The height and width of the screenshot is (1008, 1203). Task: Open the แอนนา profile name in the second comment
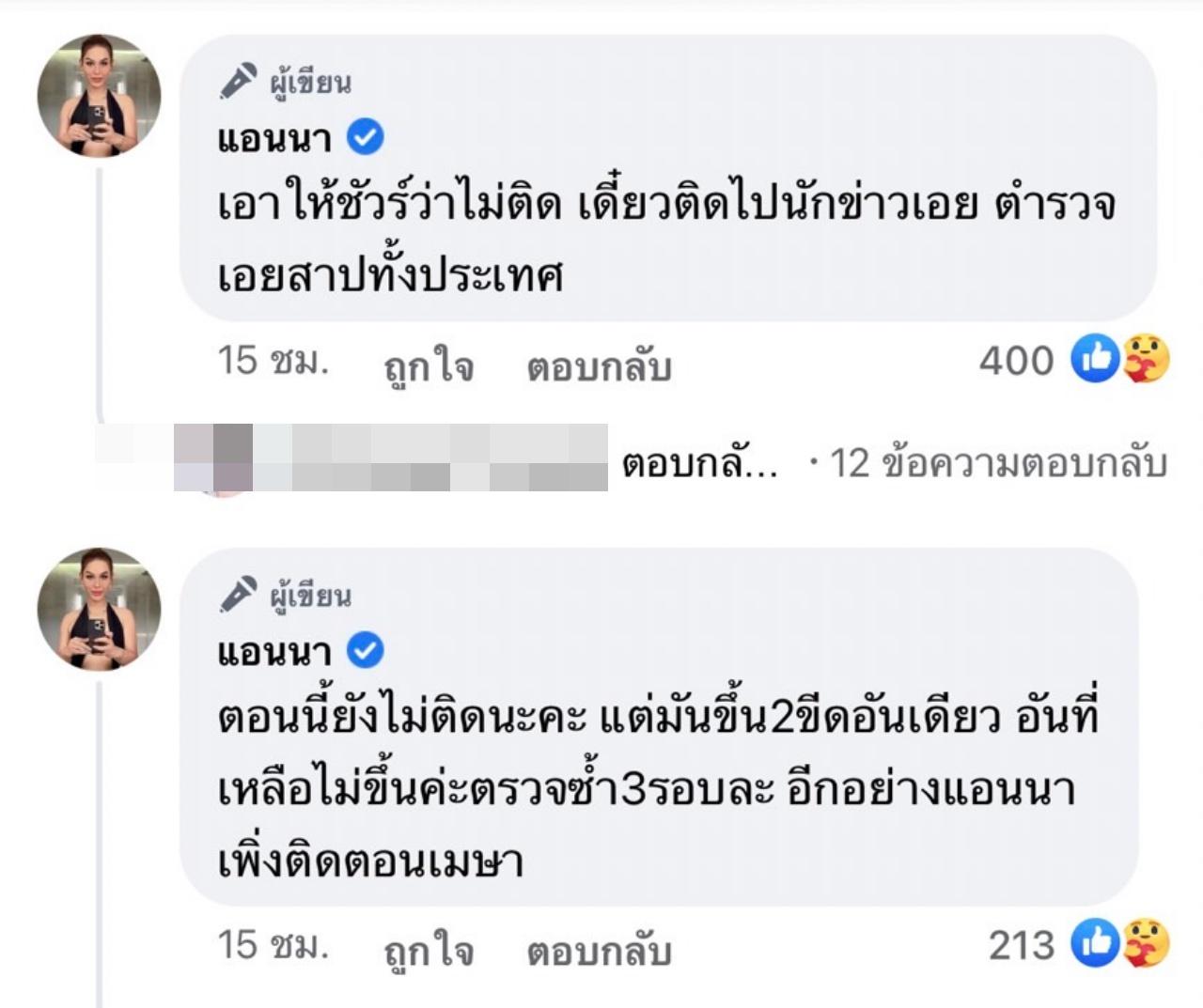coord(274,651)
